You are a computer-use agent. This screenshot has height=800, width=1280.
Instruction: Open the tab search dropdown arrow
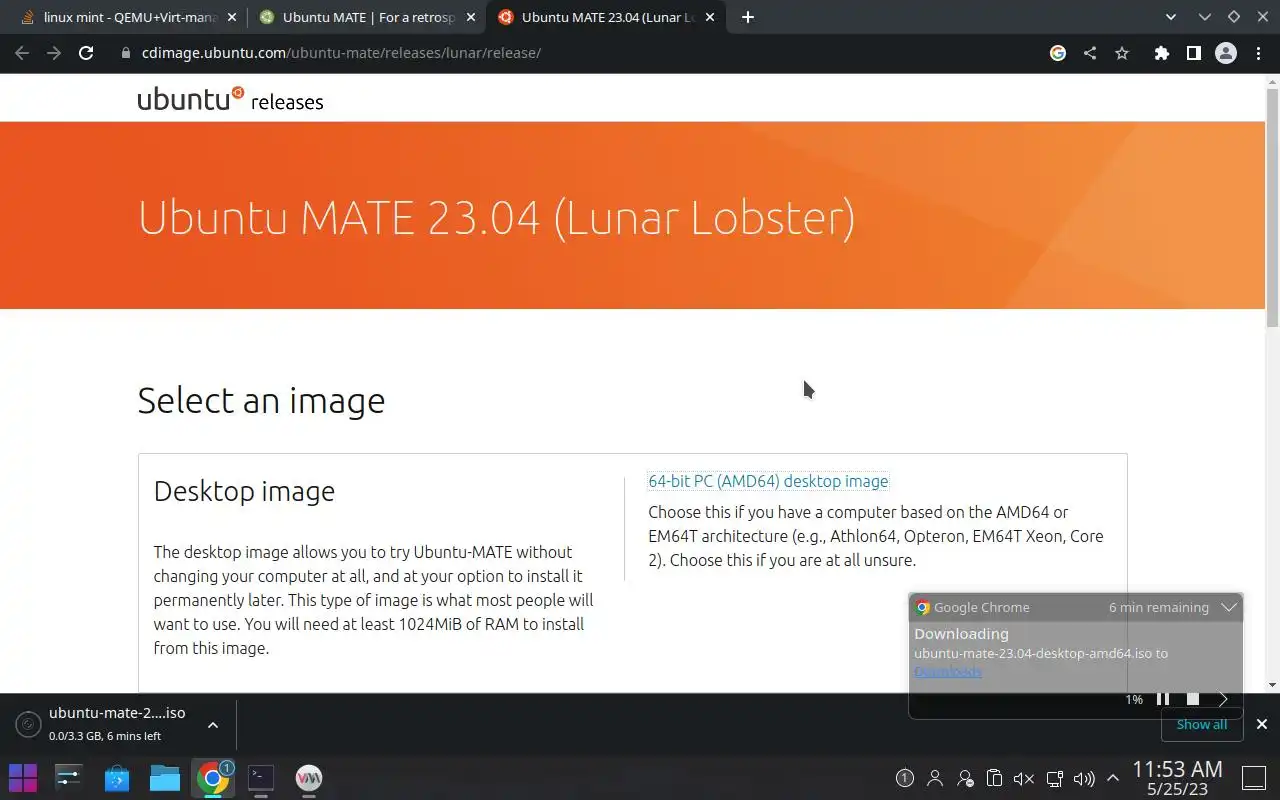click(1172, 17)
